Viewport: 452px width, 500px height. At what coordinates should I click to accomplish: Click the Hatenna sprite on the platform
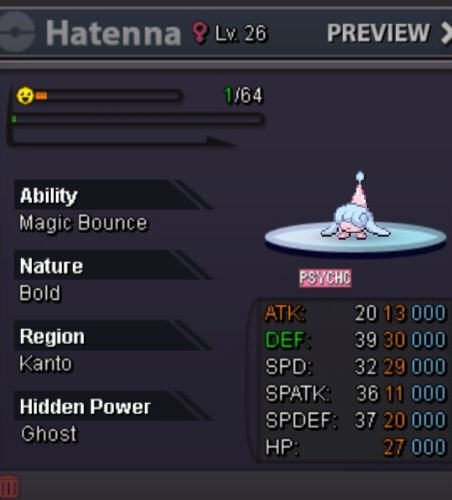(x=355, y=208)
